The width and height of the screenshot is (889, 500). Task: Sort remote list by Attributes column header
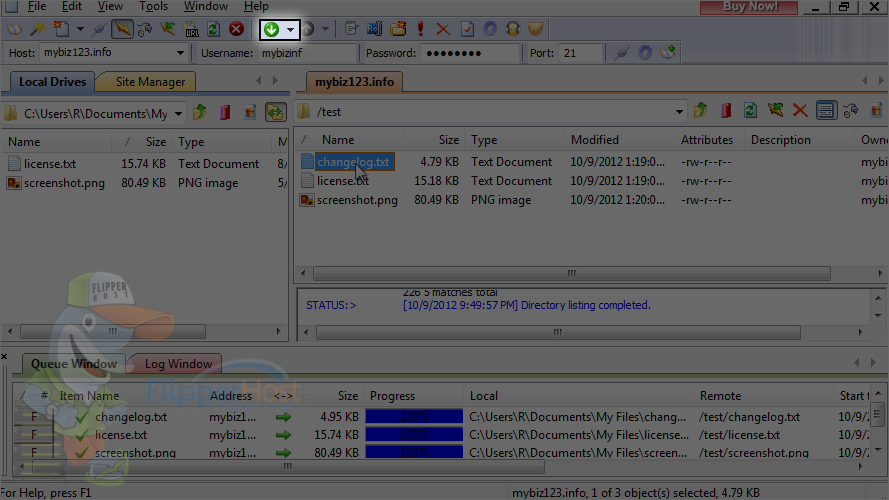pyautogui.click(x=709, y=139)
